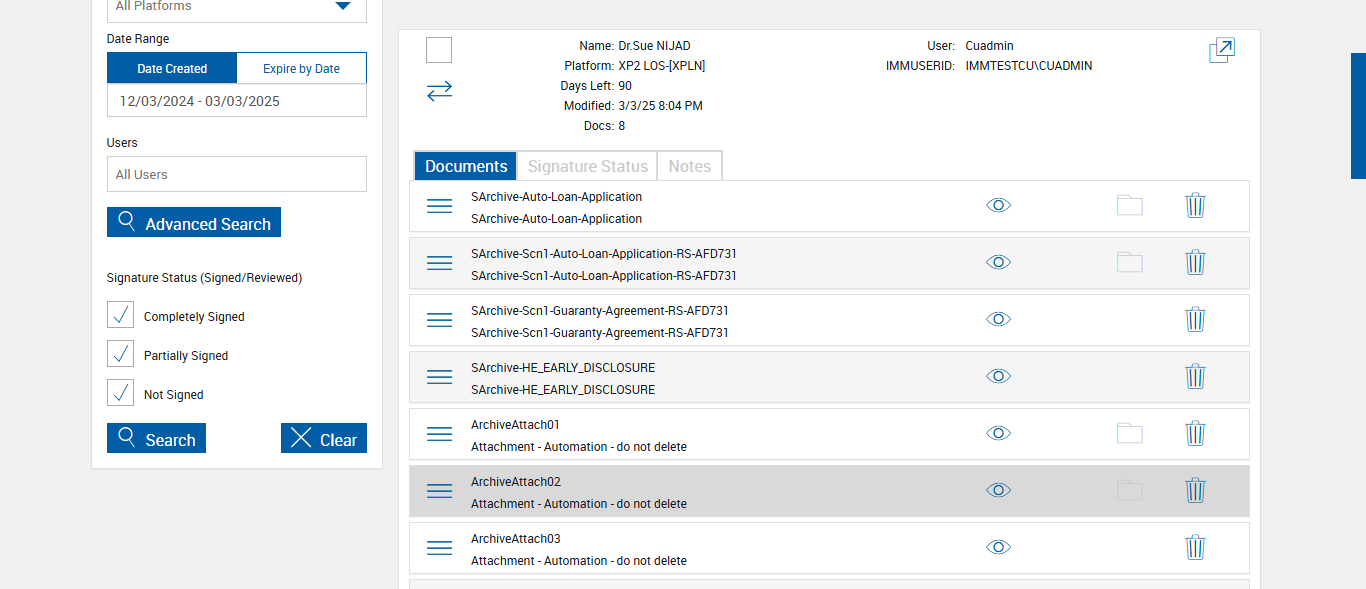Open the menu lines for SArchive-Scn1-Guaranty-Agreement-RS-AFD731
1366x589 pixels.
click(x=440, y=320)
